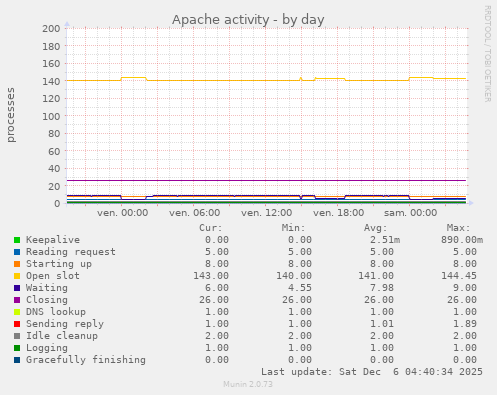
Task: Click the Avg: column header
Action: click(x=376, y=228)
